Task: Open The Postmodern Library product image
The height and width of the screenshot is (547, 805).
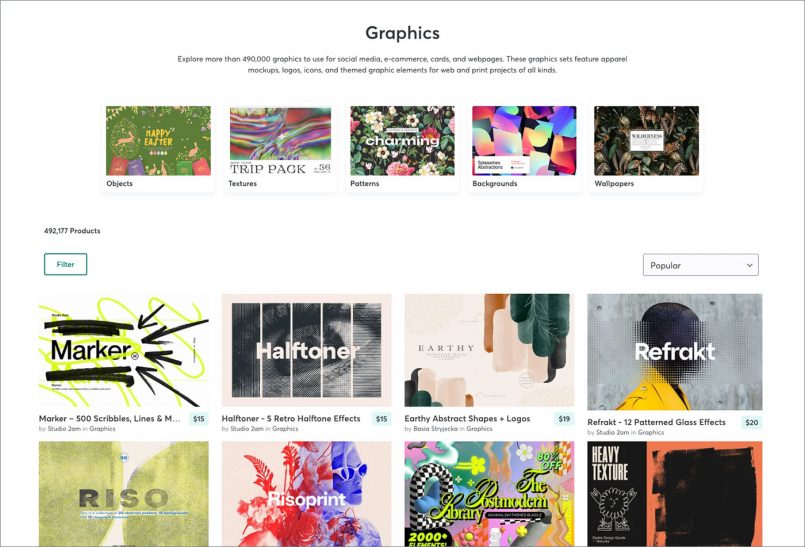Action: [489, 494]
